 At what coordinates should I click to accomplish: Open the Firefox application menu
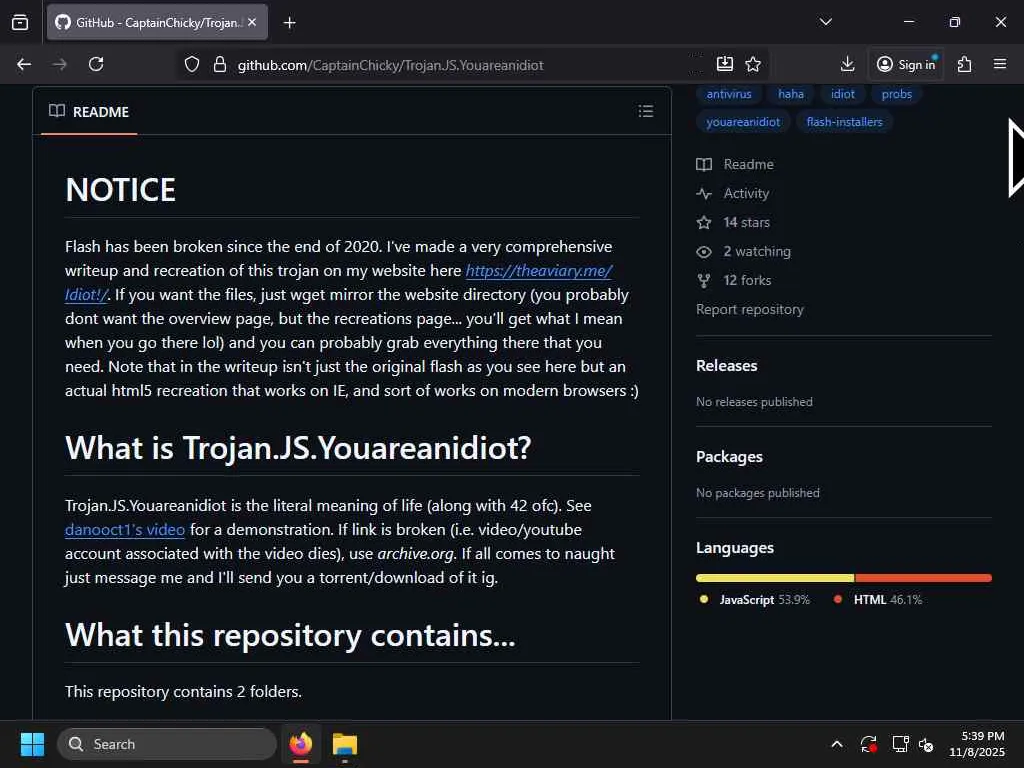tap(999, 64)
